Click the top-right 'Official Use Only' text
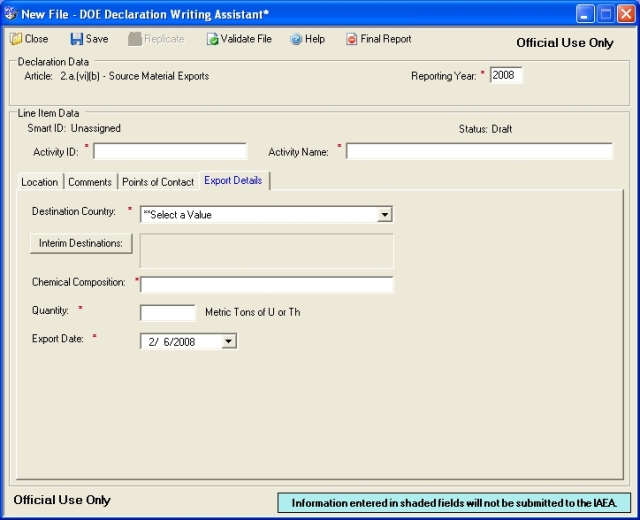The image size is (640, 520). [565, 43]
